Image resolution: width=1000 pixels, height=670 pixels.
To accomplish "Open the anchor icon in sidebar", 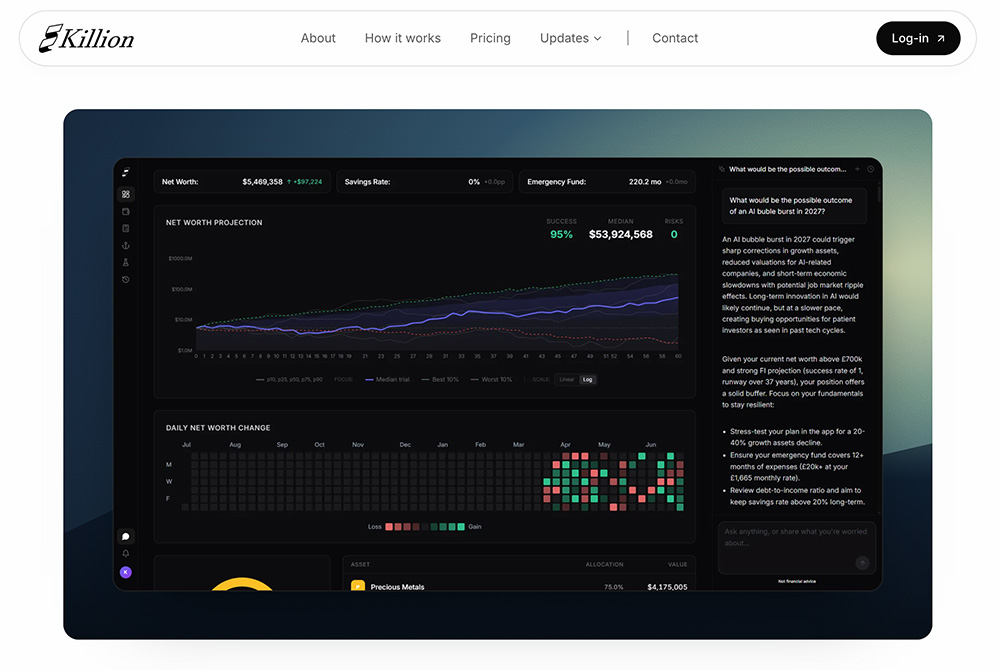I will (x=126, y=245).
